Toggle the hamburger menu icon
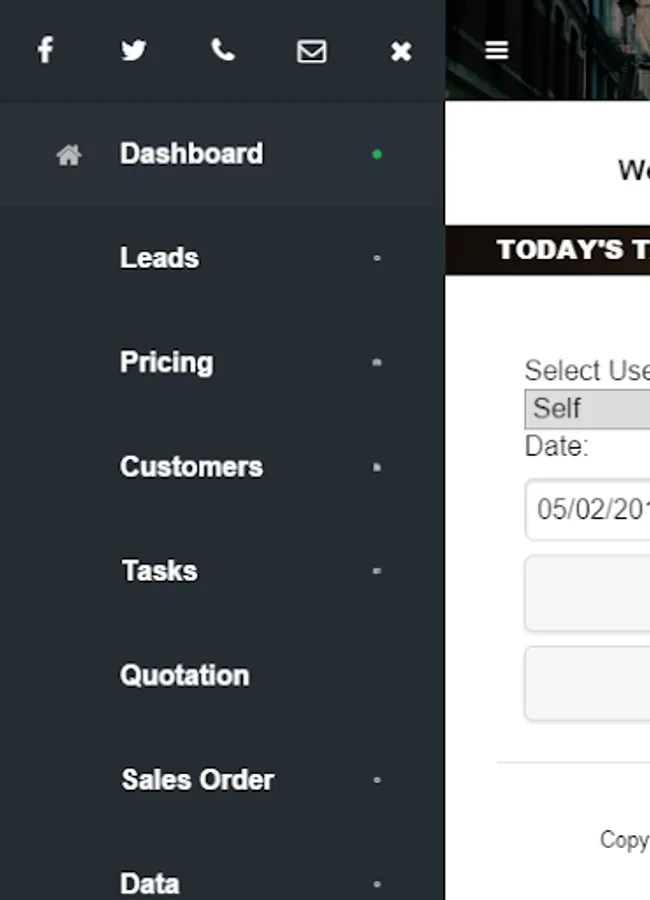Viewport: 650px width, 900px height. (x=497, y=50)
